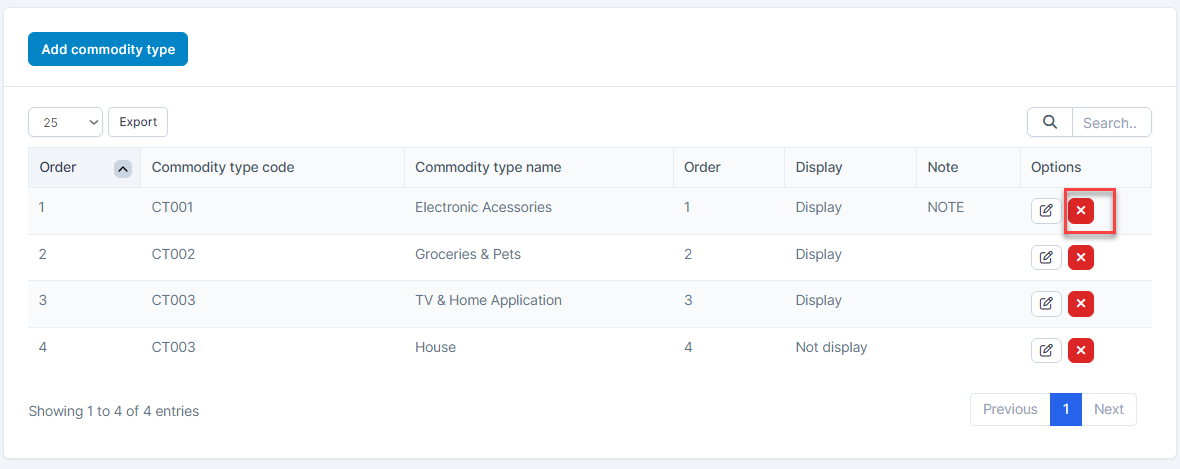The height and width of the screenshot is (469, 1180).
Task: Select page 1 in pagination
Action: point(1066,409)
